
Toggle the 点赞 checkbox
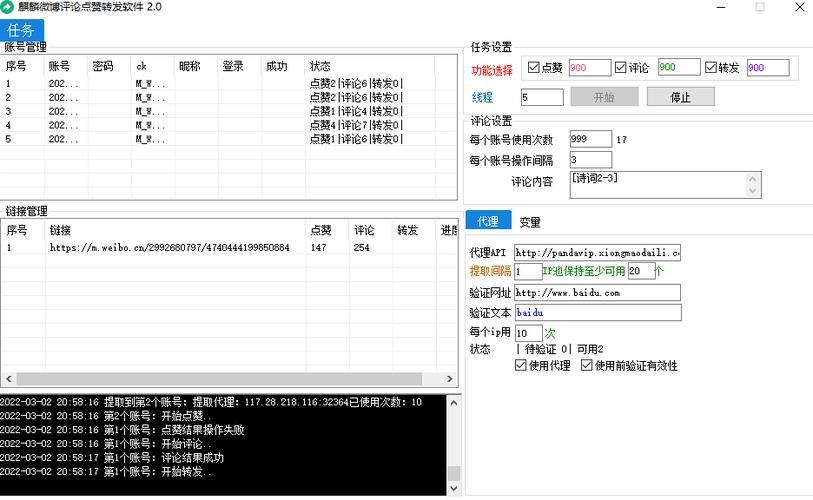coord(534,67)
